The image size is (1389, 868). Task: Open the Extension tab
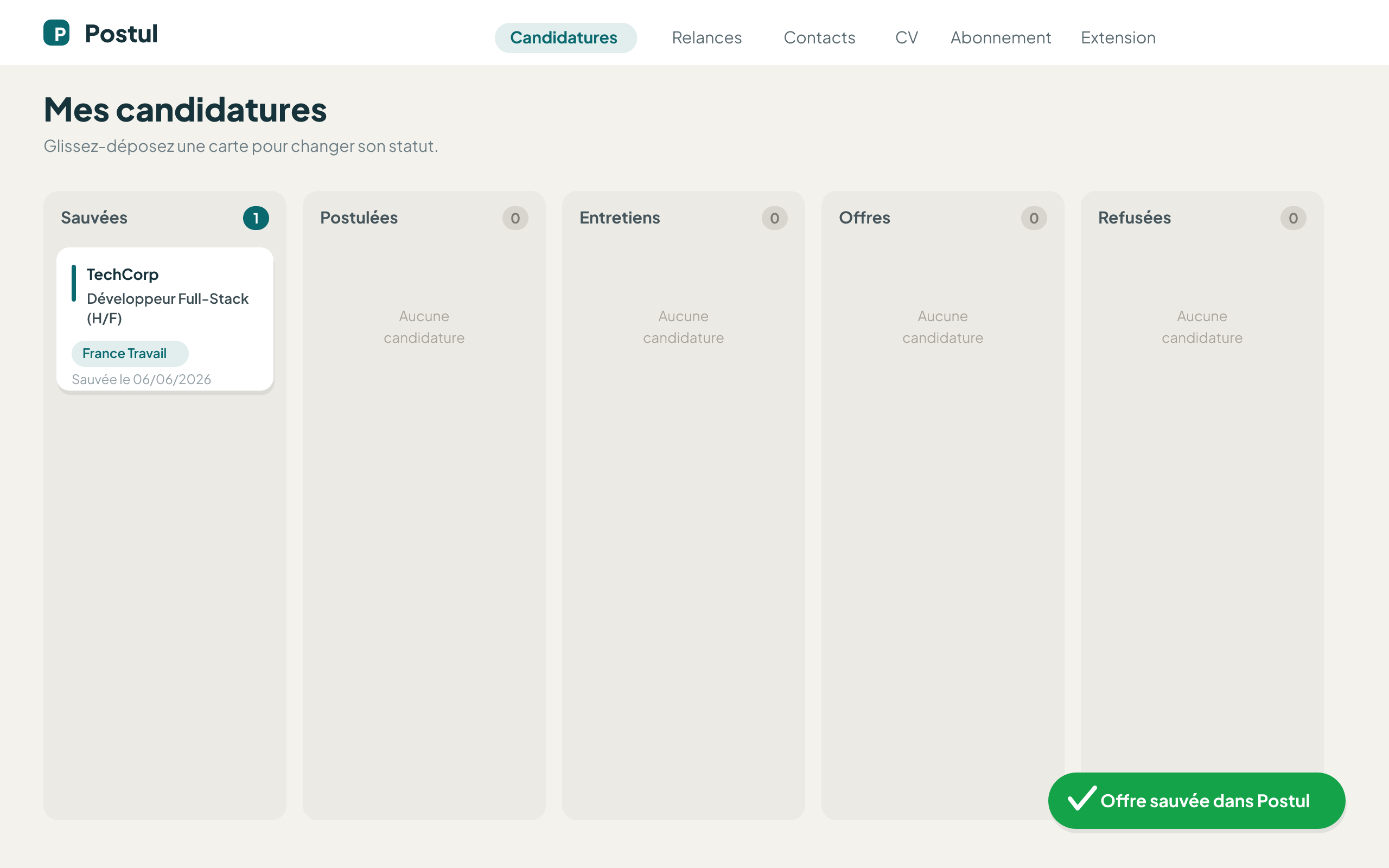click(1118, 38)
